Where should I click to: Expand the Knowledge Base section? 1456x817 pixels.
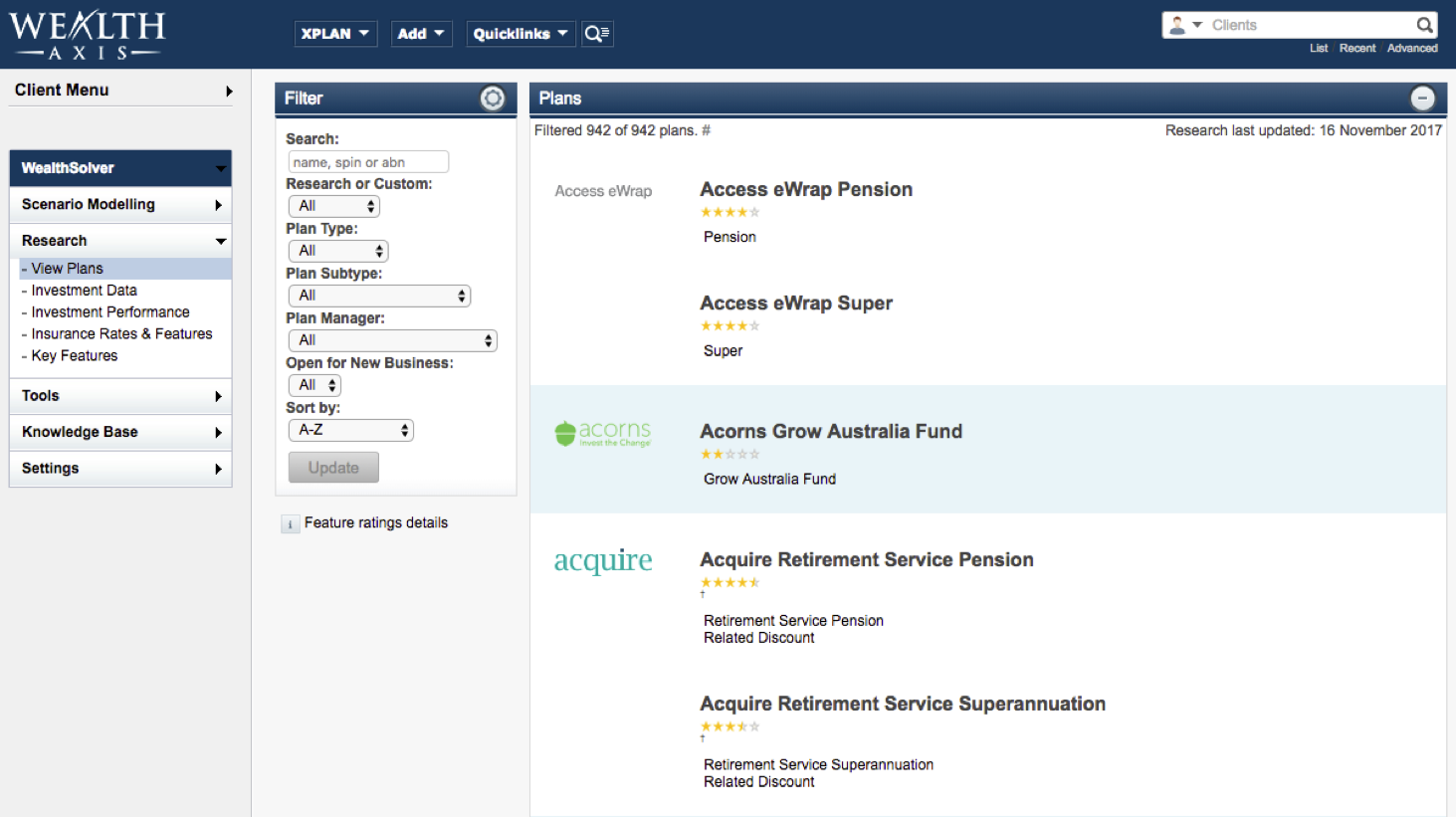point(120,432)
